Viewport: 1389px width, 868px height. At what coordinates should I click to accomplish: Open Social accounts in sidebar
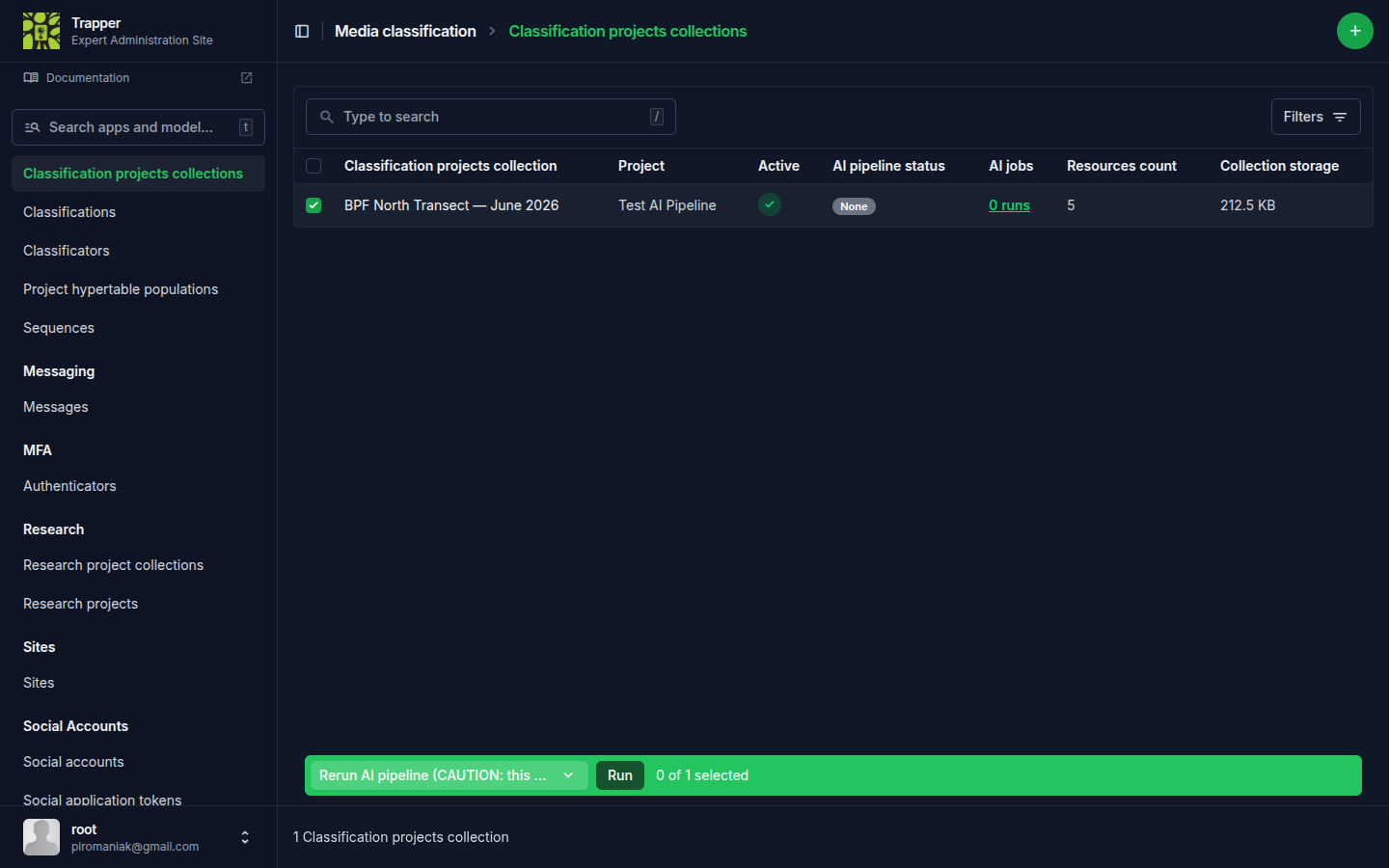[x=73, y=762]
